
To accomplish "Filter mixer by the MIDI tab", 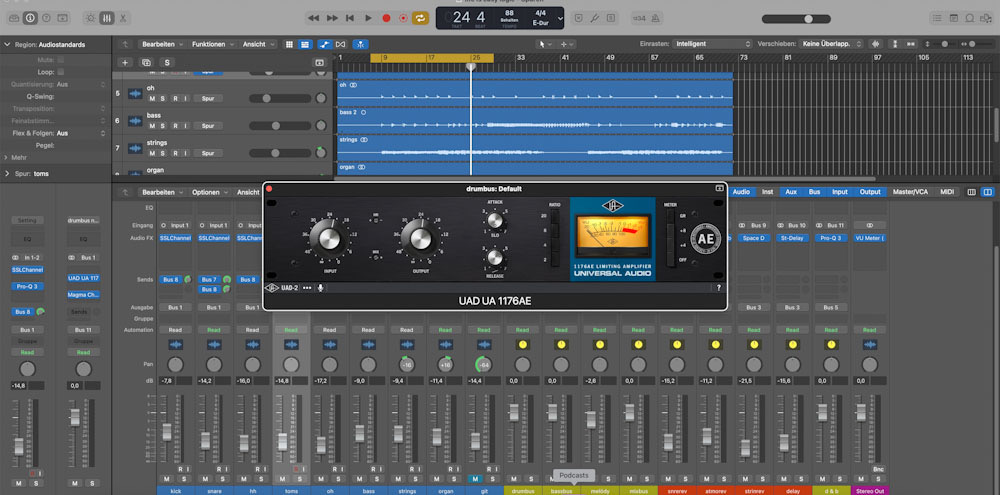I will [x=948, y=192].
